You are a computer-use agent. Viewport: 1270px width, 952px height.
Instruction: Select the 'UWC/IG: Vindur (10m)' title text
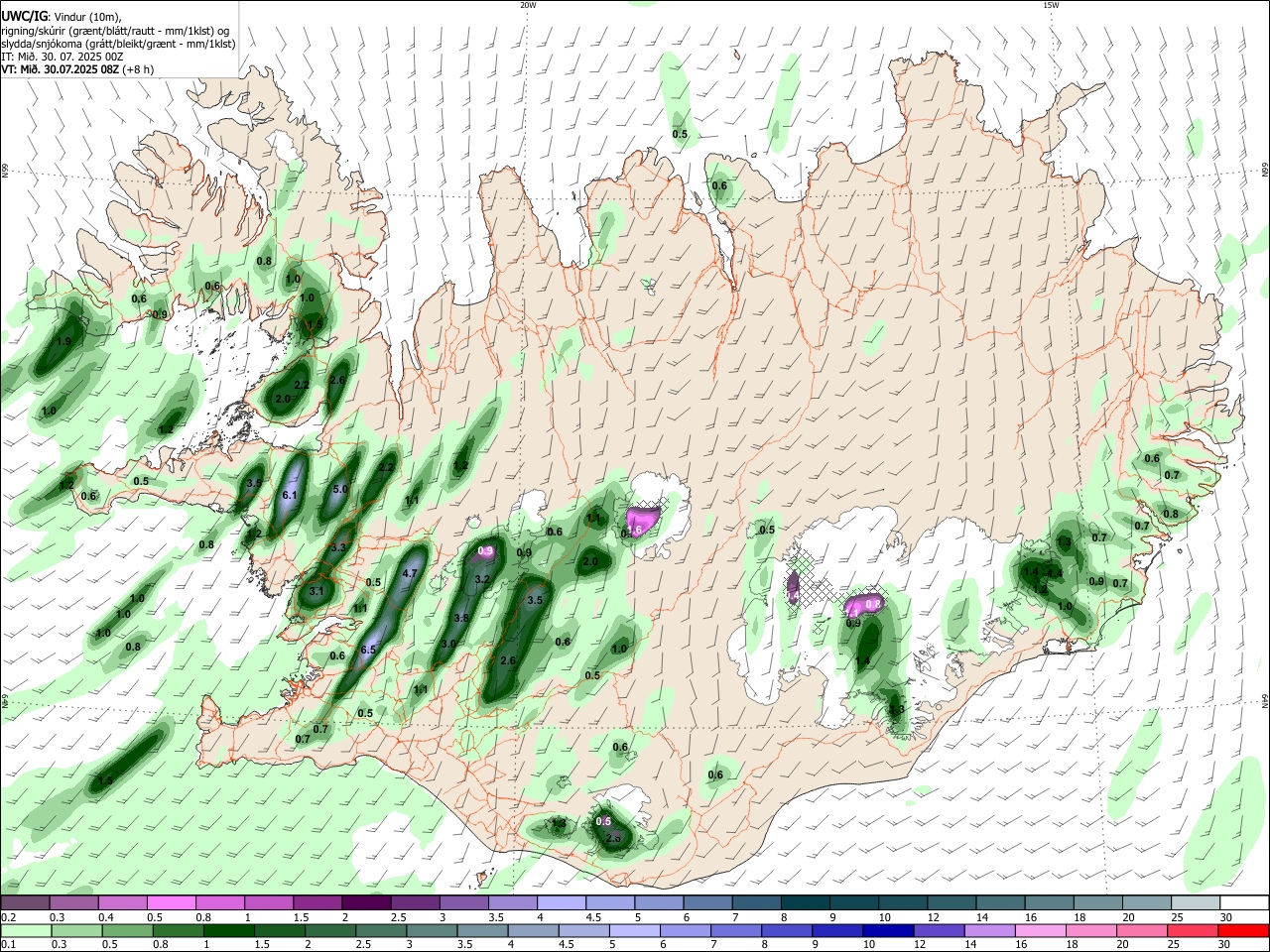(61, 16)
